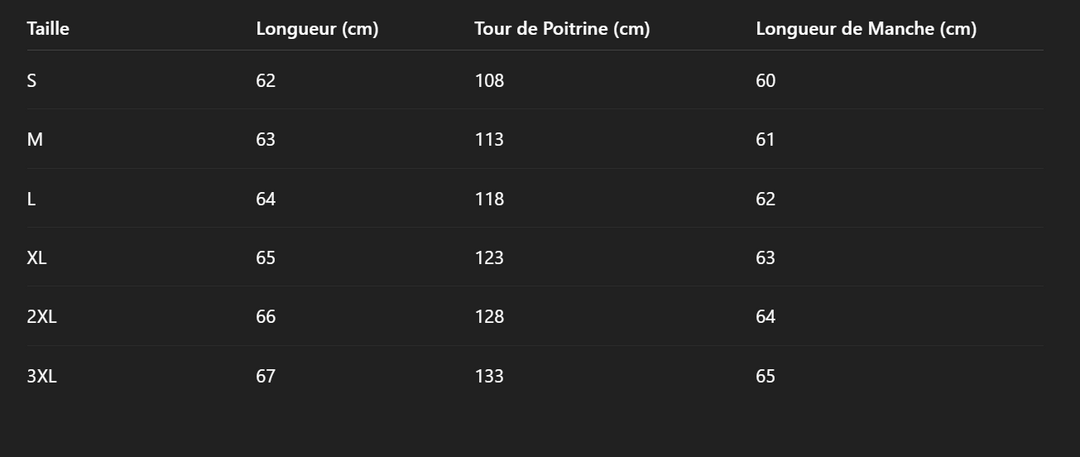Click the Longueur (cm) column header
Screen dimensions: 1080x457
(x=317, y=29)
